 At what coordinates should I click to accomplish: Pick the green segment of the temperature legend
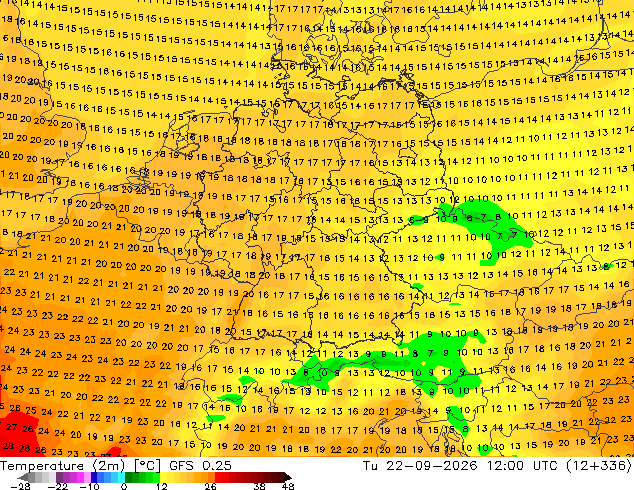142,477
